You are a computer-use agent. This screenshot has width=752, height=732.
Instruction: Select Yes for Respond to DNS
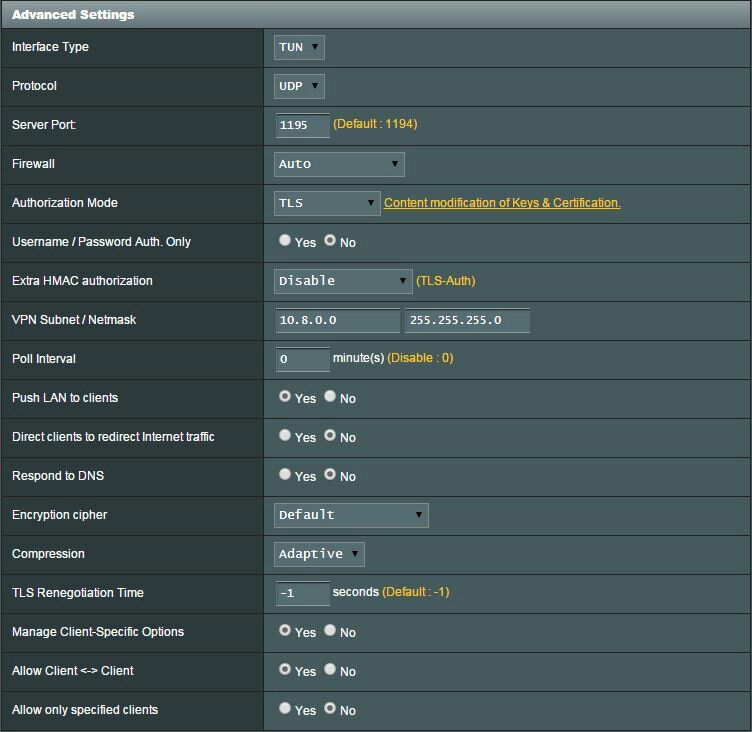[x=285, y=474]
